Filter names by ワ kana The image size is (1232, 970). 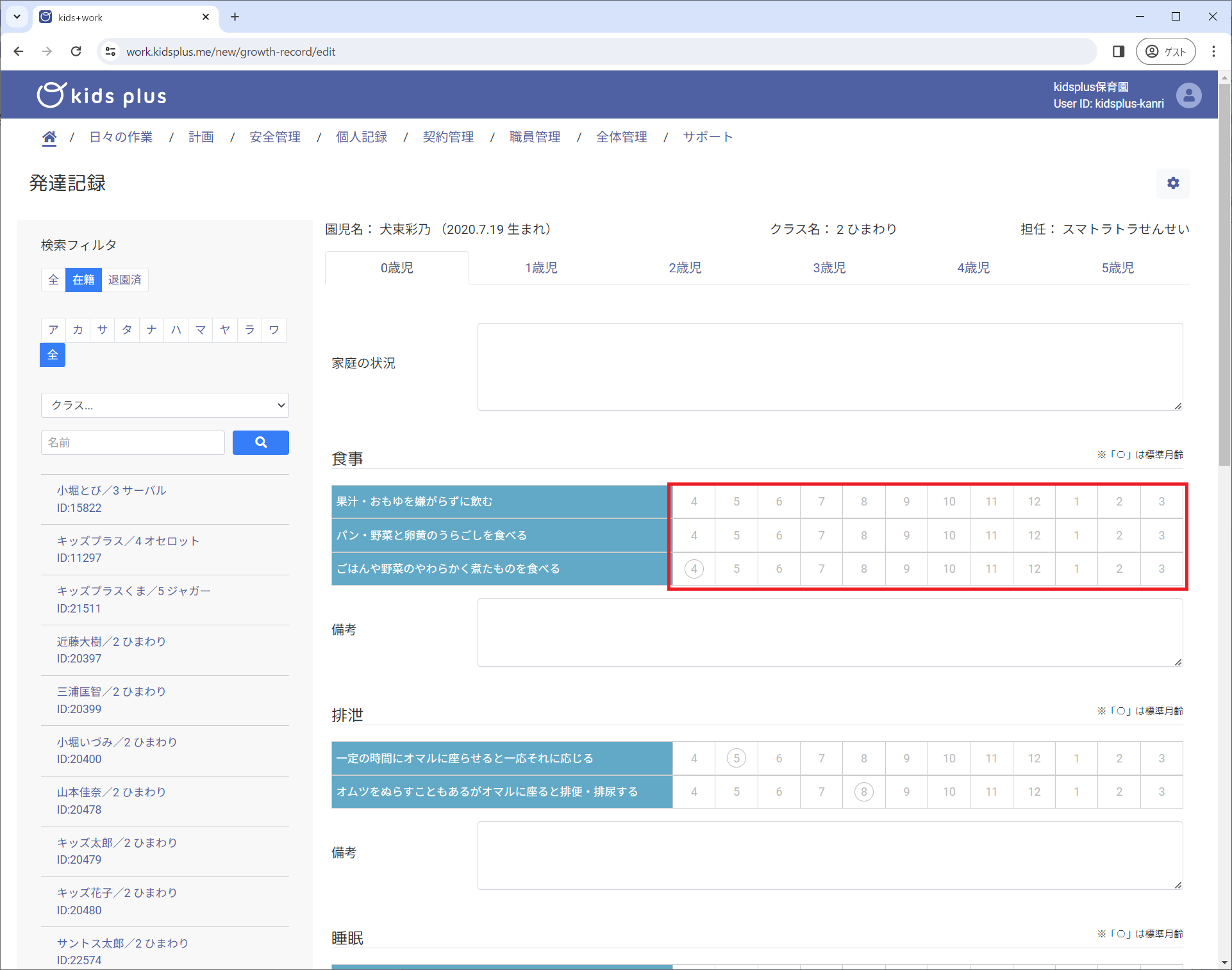(274, 330)
